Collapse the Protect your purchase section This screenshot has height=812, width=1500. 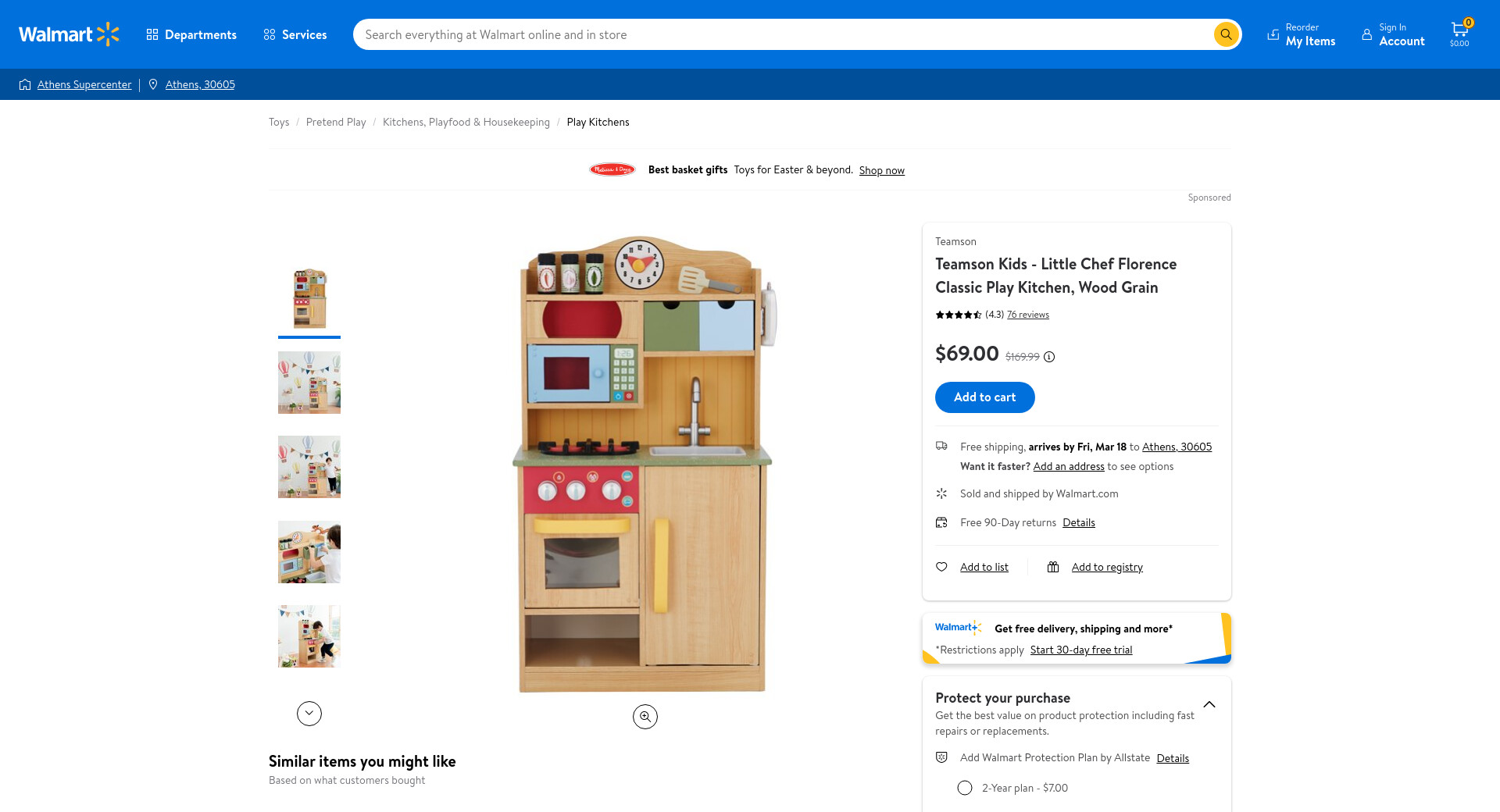pyautogui.click(x=1209, y=704)
